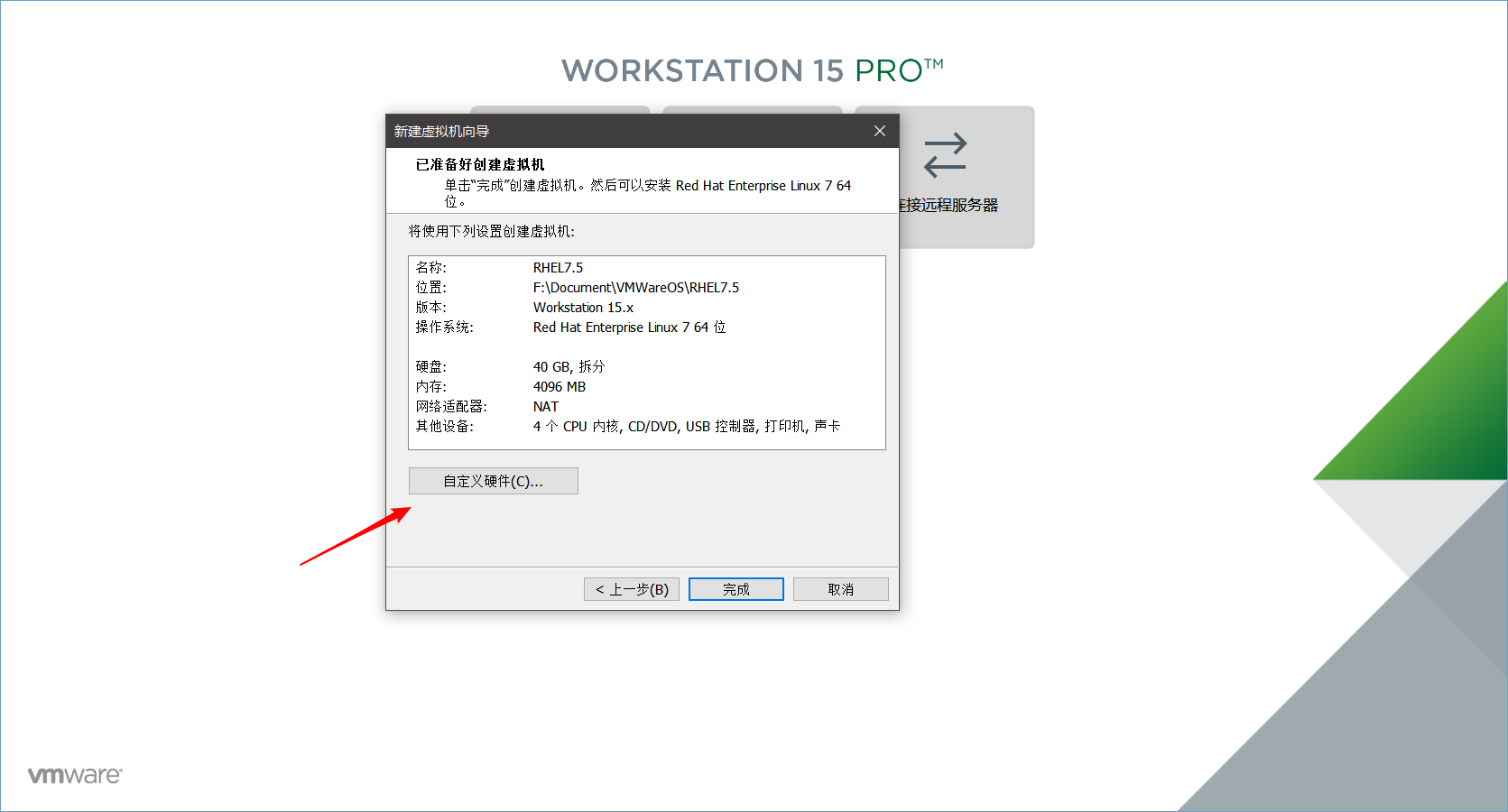Click the 完成 (Finish) button
Screen dimensions: 1508x812
(x=735, y=589)
